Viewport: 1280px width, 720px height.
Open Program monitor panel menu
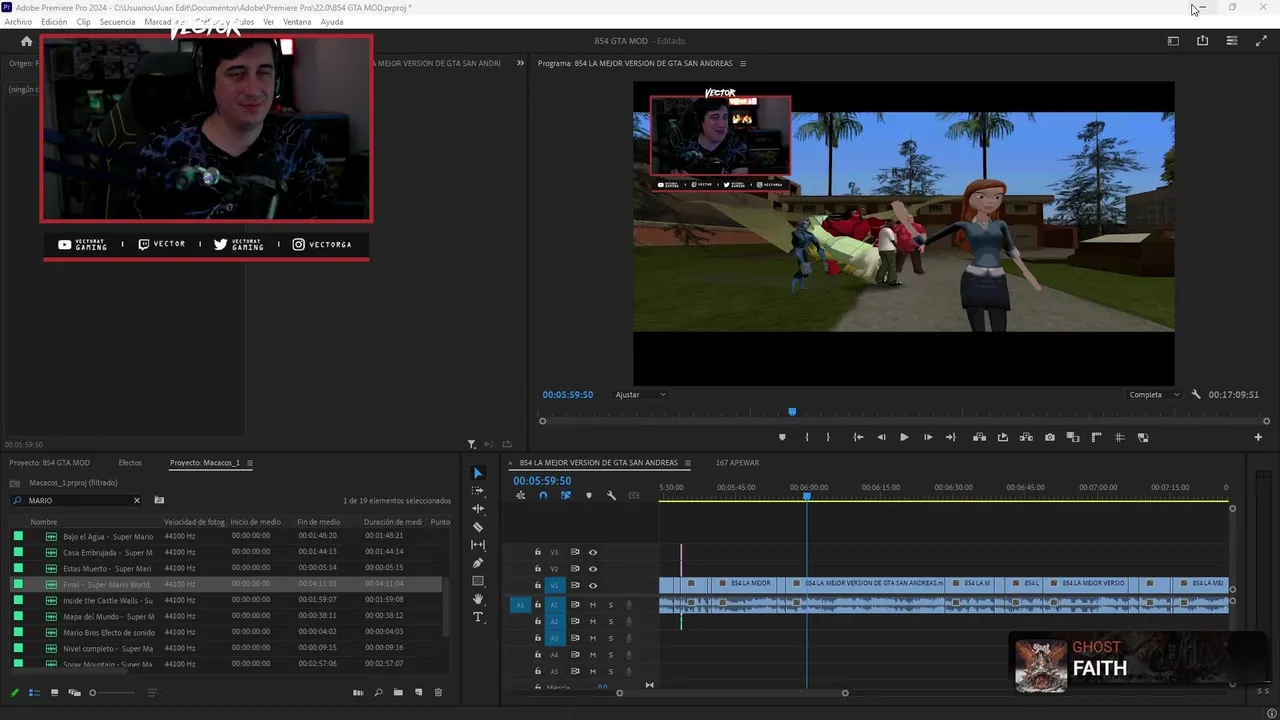(742, 63)
